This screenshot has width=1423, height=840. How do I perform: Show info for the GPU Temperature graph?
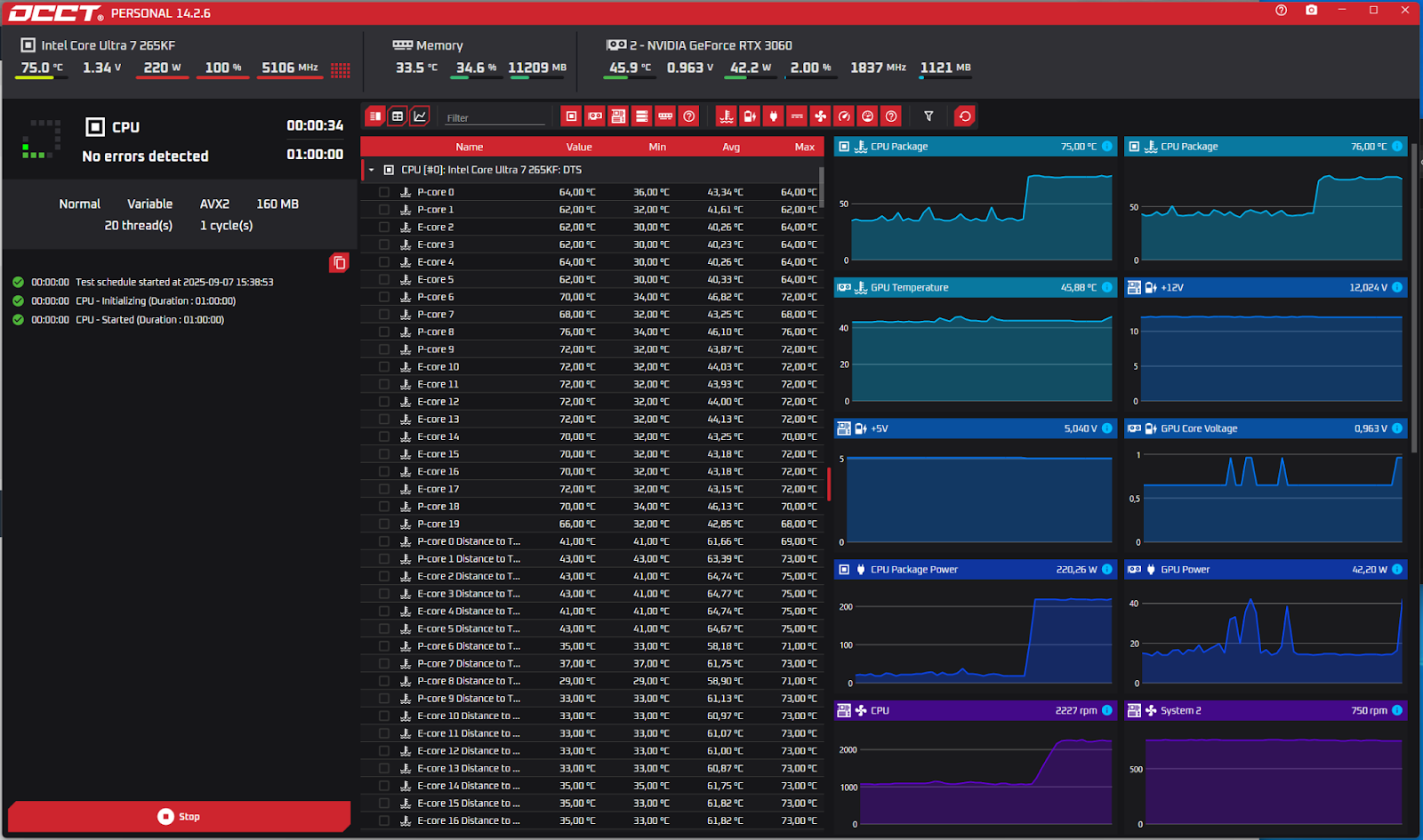(x=1107, y=287)
